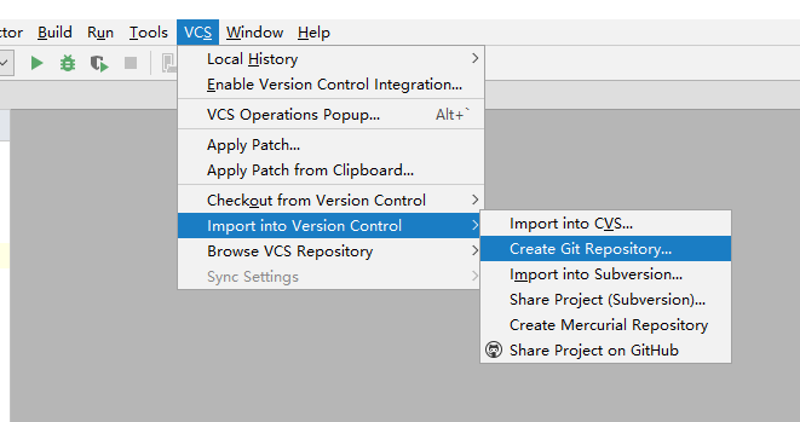
Task: Click the Run with Coverage shield icon
Action: coord(99,63)
